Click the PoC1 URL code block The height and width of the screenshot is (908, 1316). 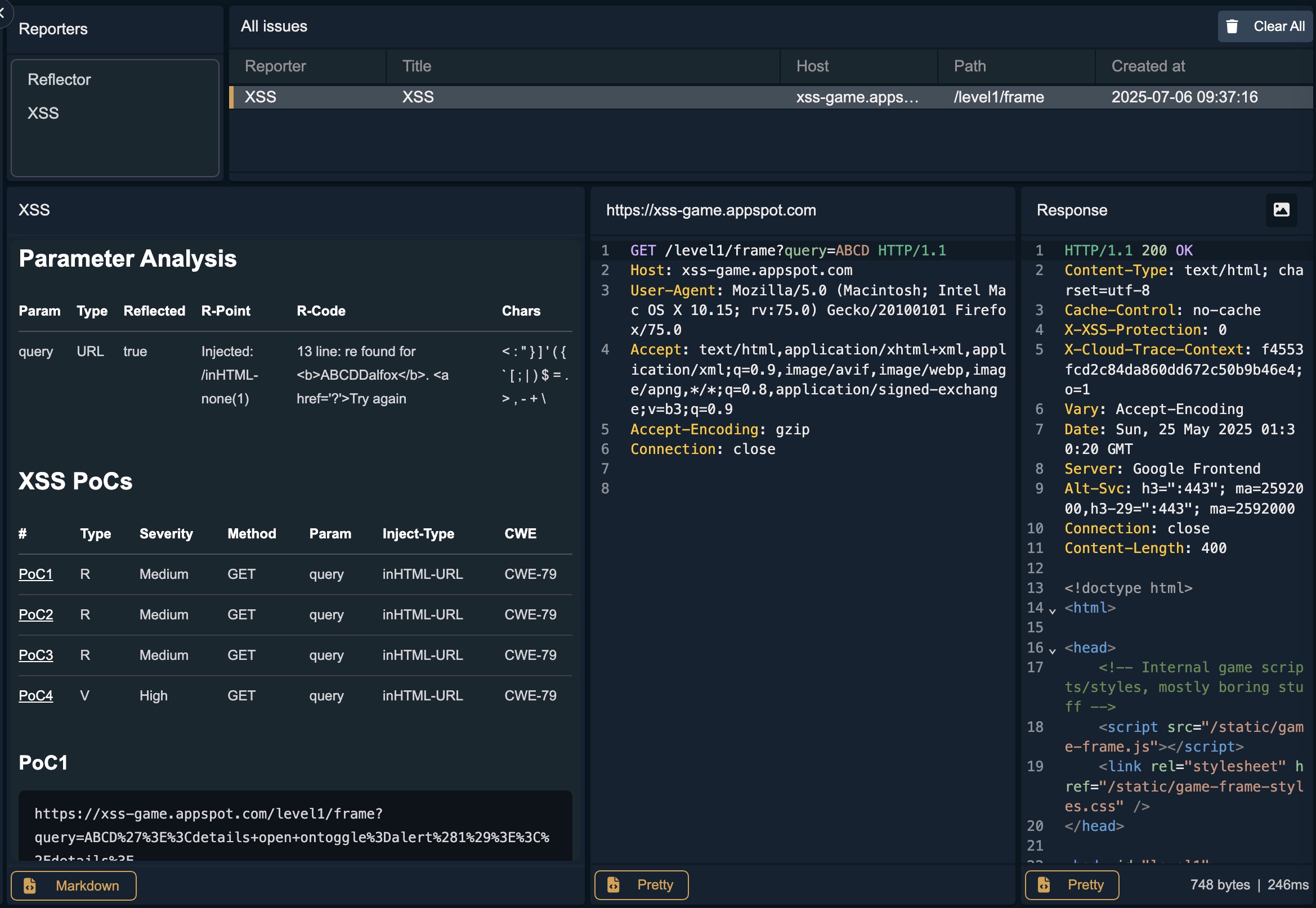pos(295,825)
